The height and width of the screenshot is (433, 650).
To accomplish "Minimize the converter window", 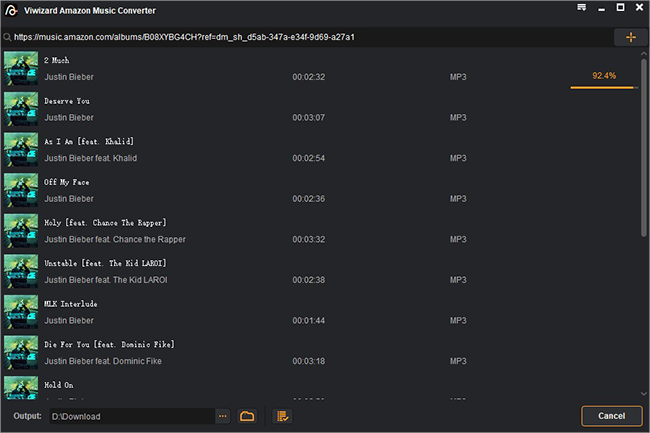I will [x=602, y=8].
